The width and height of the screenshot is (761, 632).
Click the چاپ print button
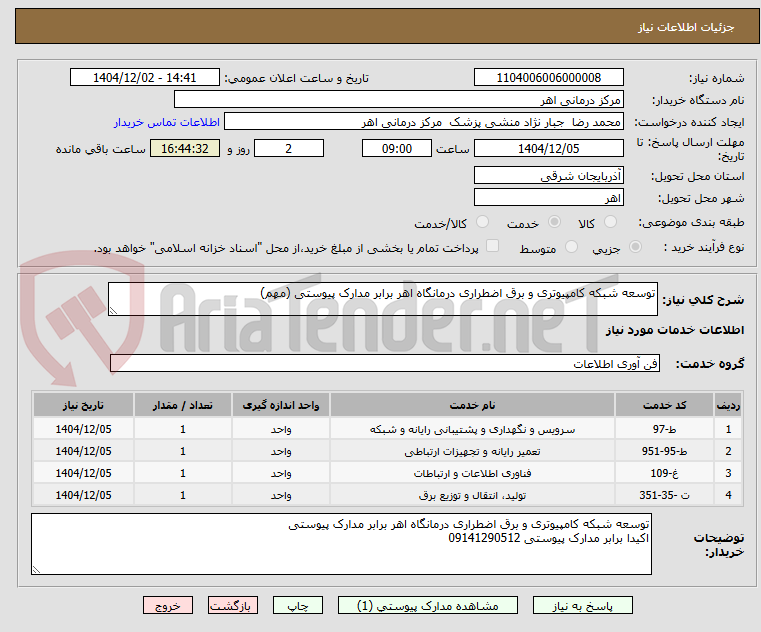[298, 605]
